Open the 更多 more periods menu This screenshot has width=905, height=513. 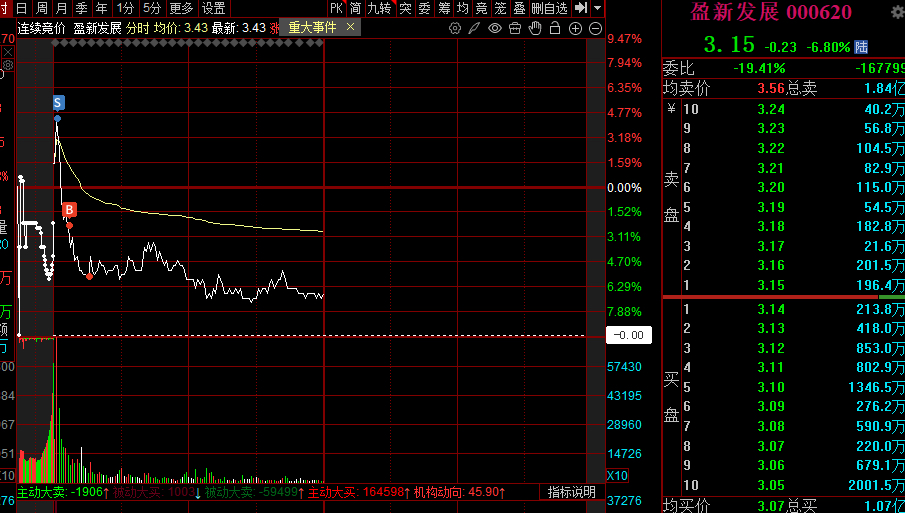pyautogui.click(x=182, y=8)
